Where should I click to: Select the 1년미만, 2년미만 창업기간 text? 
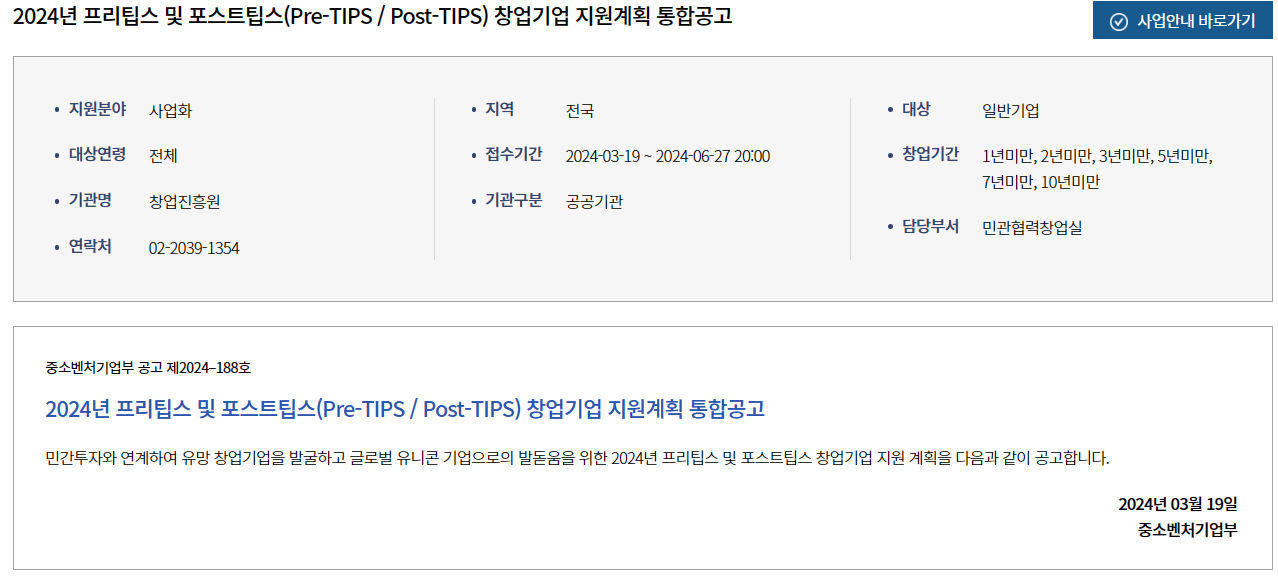click(x=1098, y=169)
